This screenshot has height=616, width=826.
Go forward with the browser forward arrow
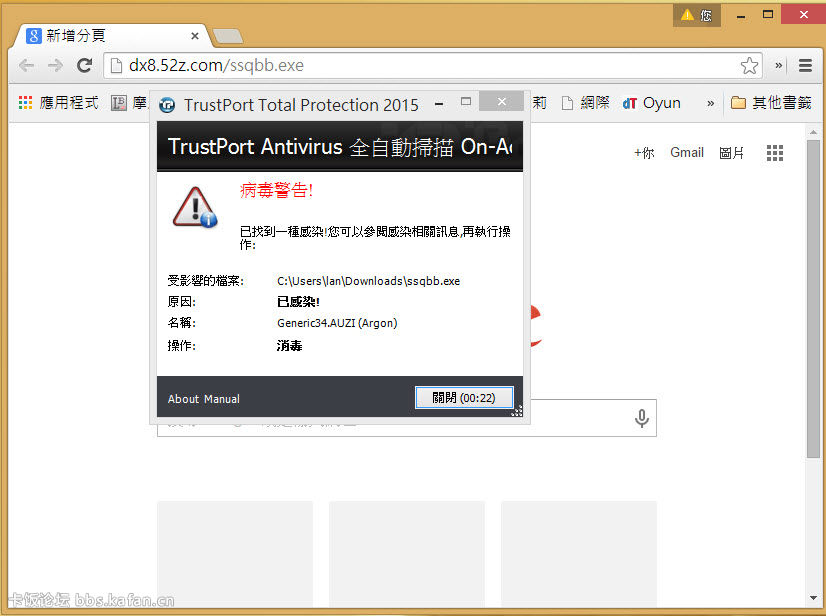[x=55, y=65]
